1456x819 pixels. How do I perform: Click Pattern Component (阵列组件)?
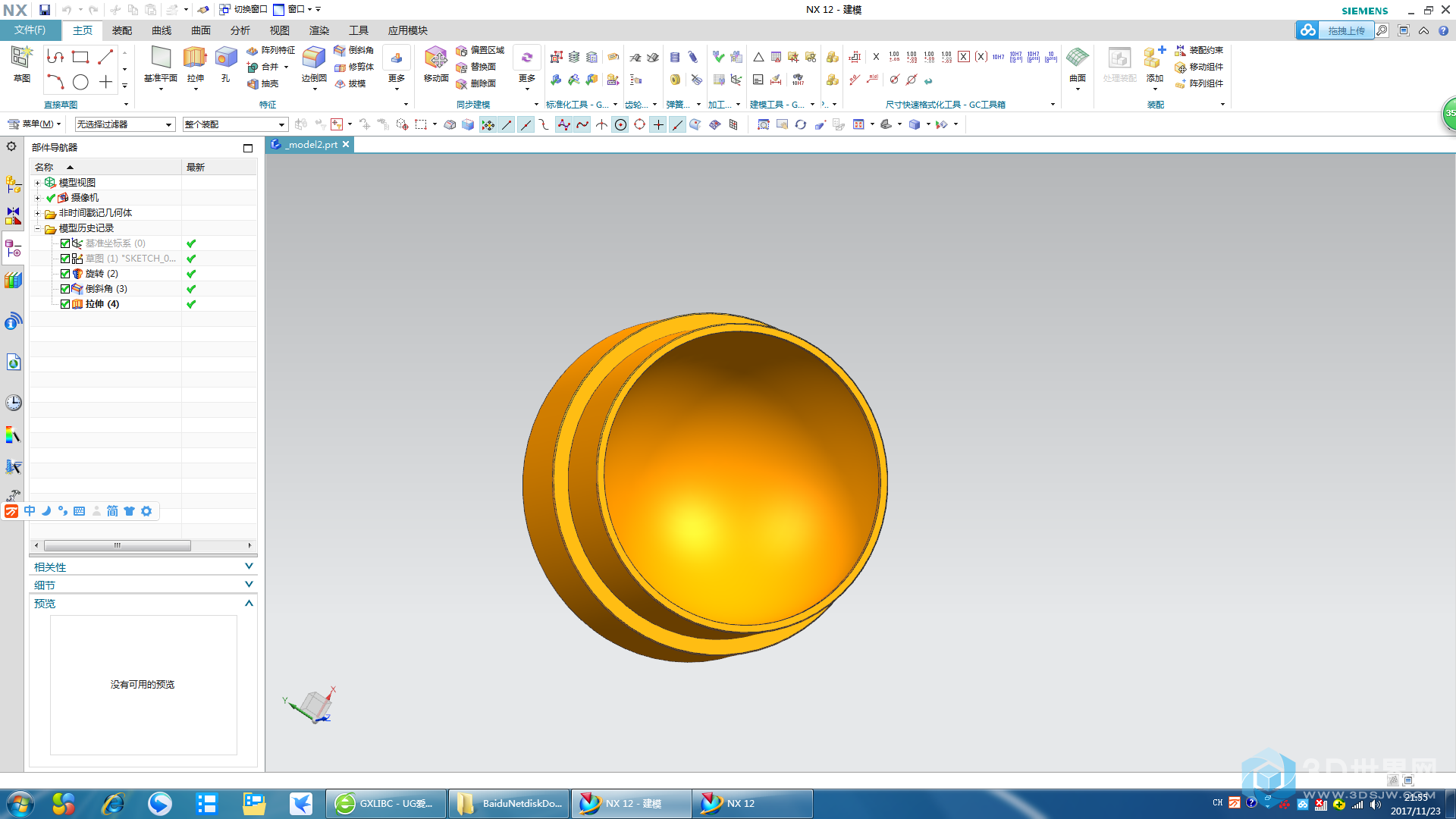click(x=1199, y=83)
